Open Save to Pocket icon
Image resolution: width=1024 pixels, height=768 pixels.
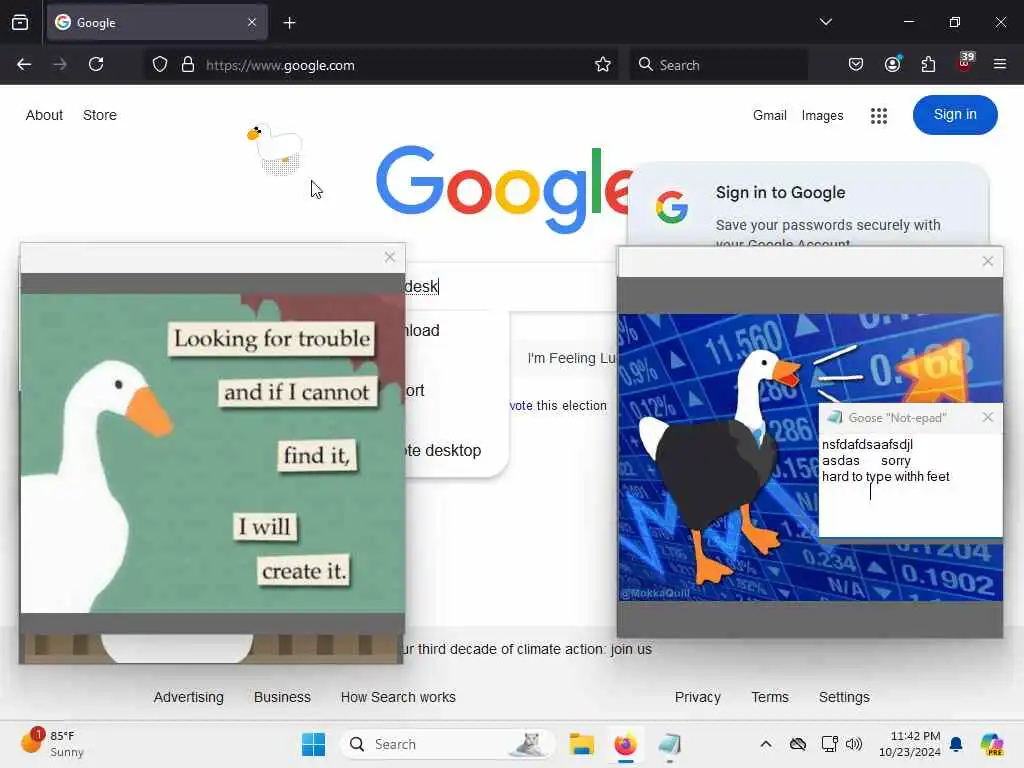coord(856,64)
